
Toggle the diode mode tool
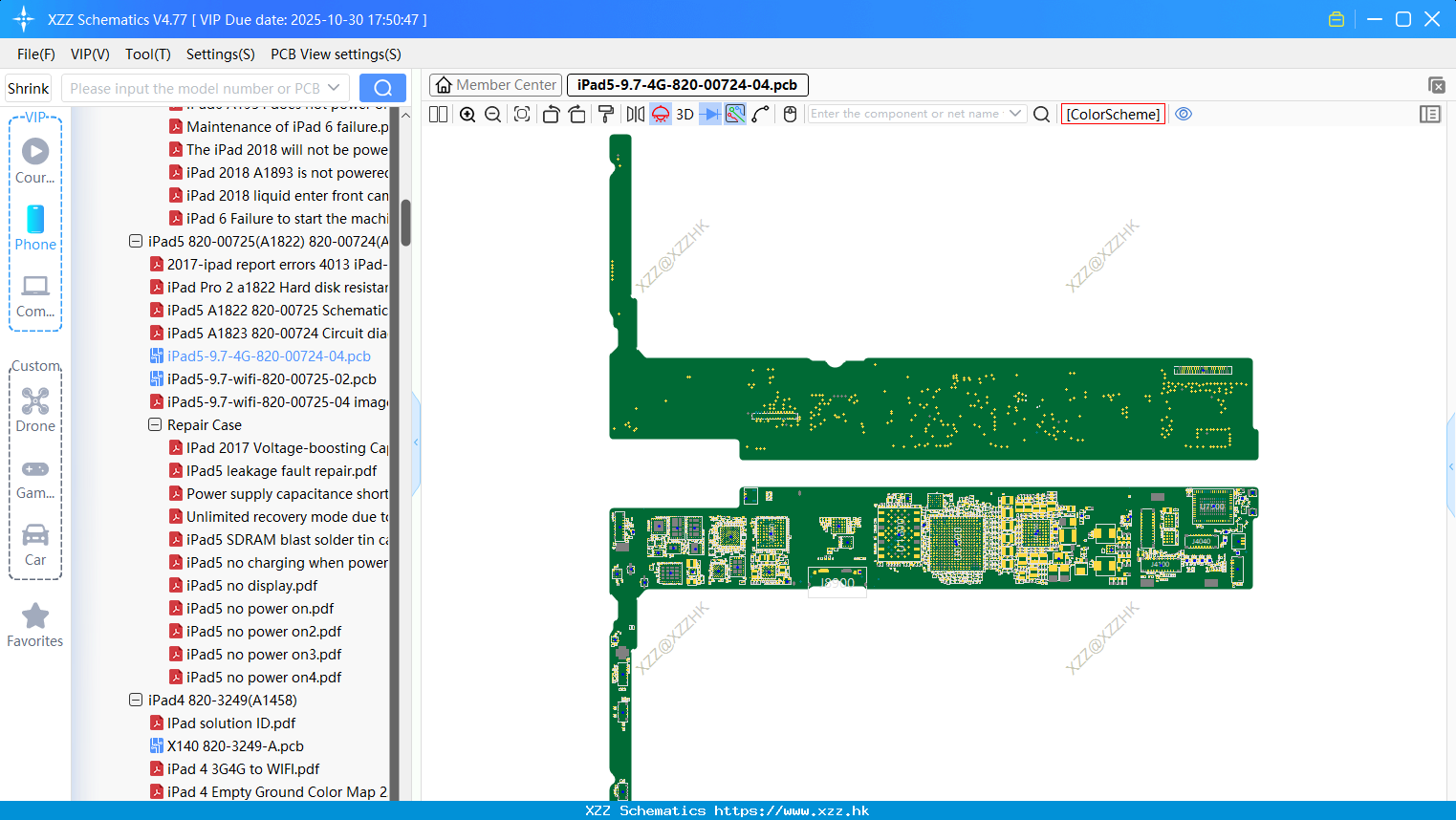[710, 114]
